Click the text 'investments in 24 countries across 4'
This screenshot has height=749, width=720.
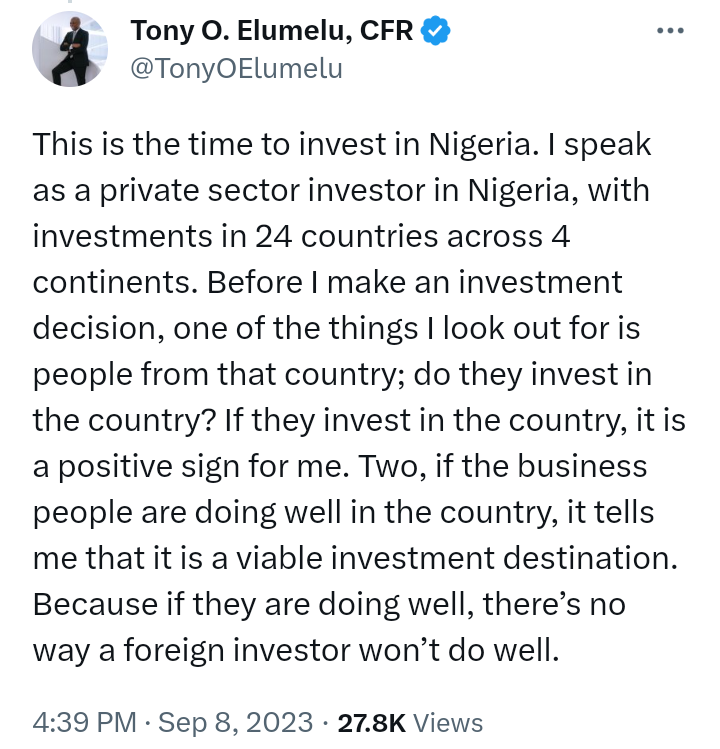(301, 236)
